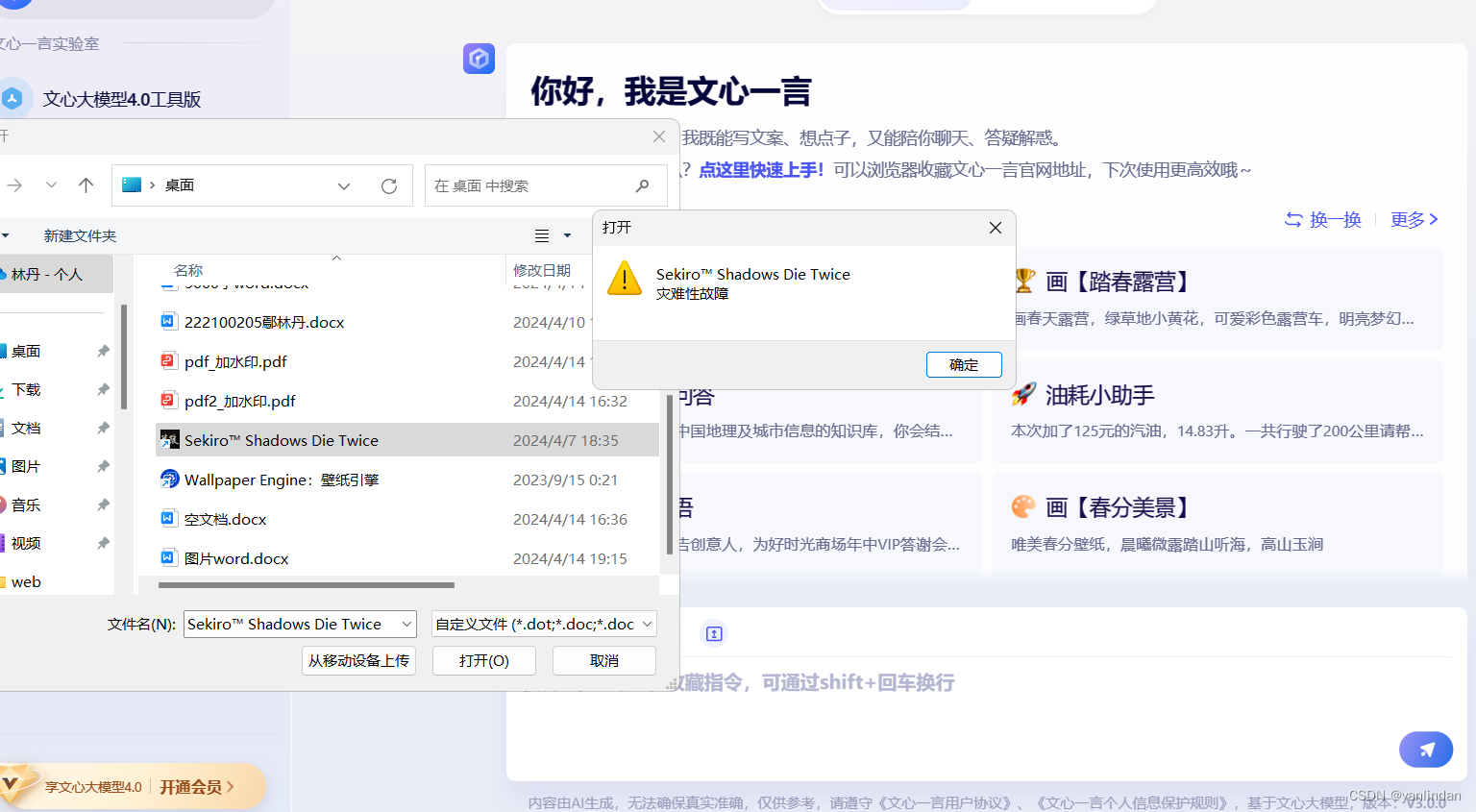Image resolution: width=1476 pixels, height=812 pixels.
Task: Click 换一换 to refresh suggestions
Action: 1323,219
